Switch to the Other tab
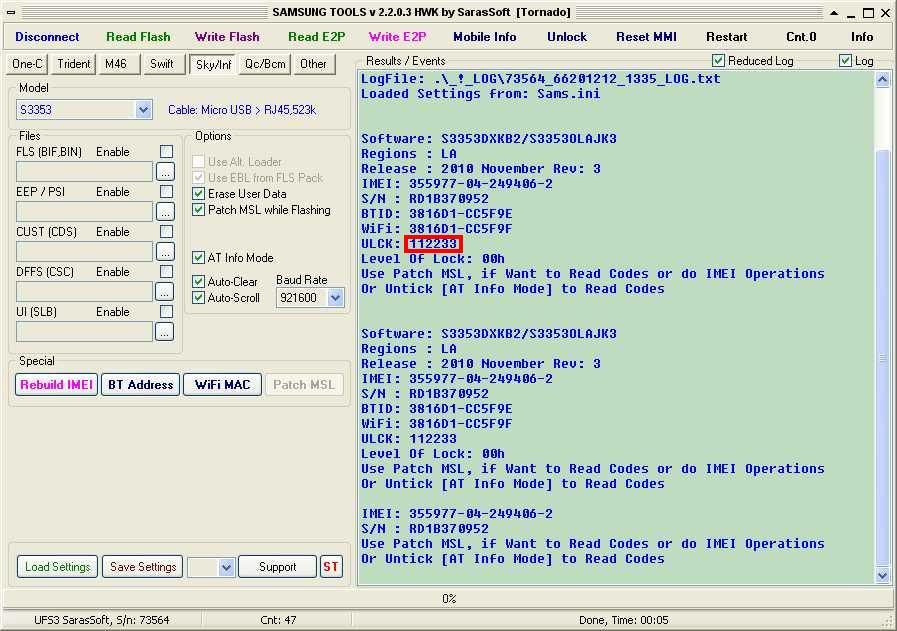This screenshot has height=631, width=897. pos(313,64)
